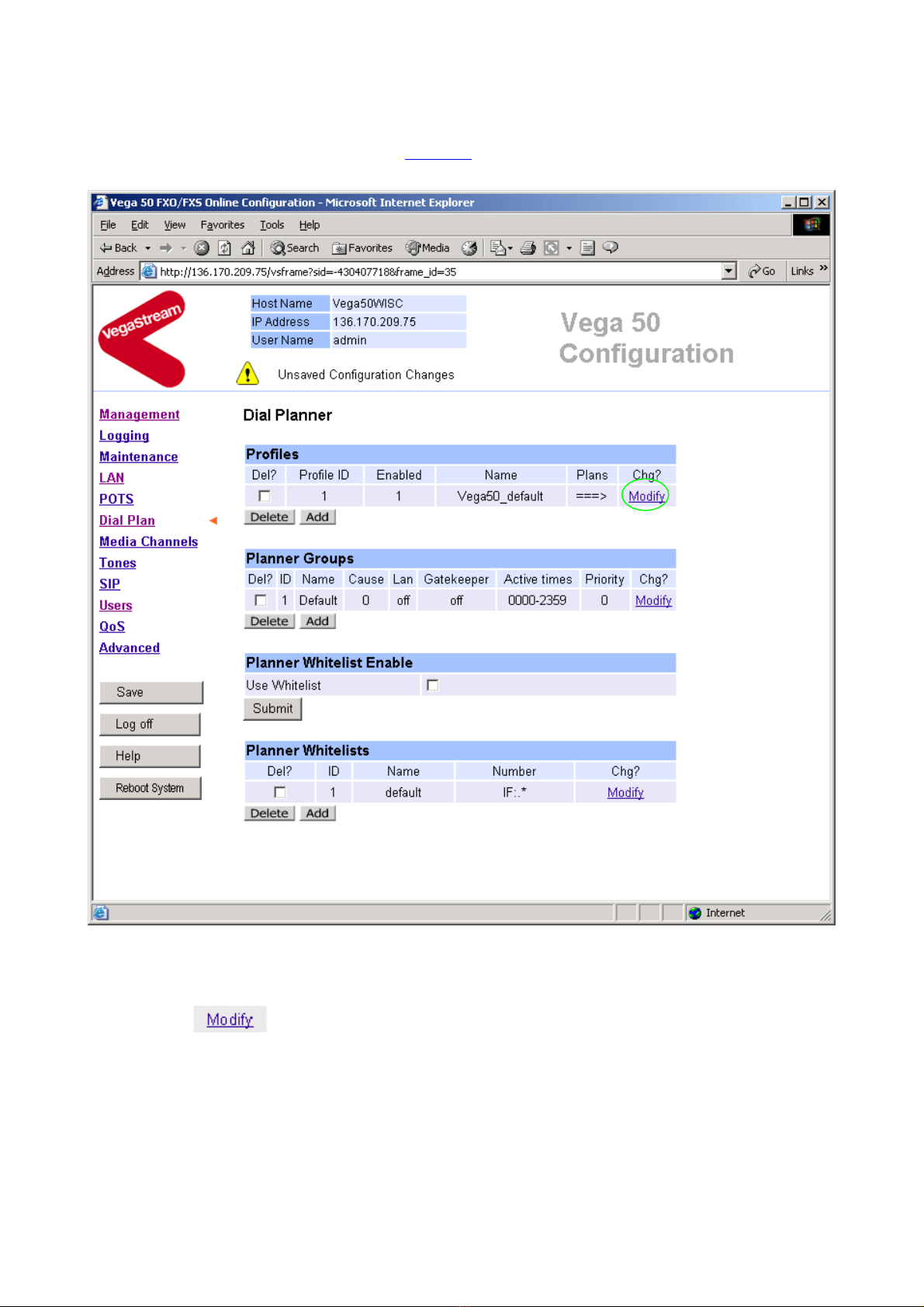Image resolution: width=924 pixels, height=1307 pixels.
Task: Open the View menu
Action: 175,225
